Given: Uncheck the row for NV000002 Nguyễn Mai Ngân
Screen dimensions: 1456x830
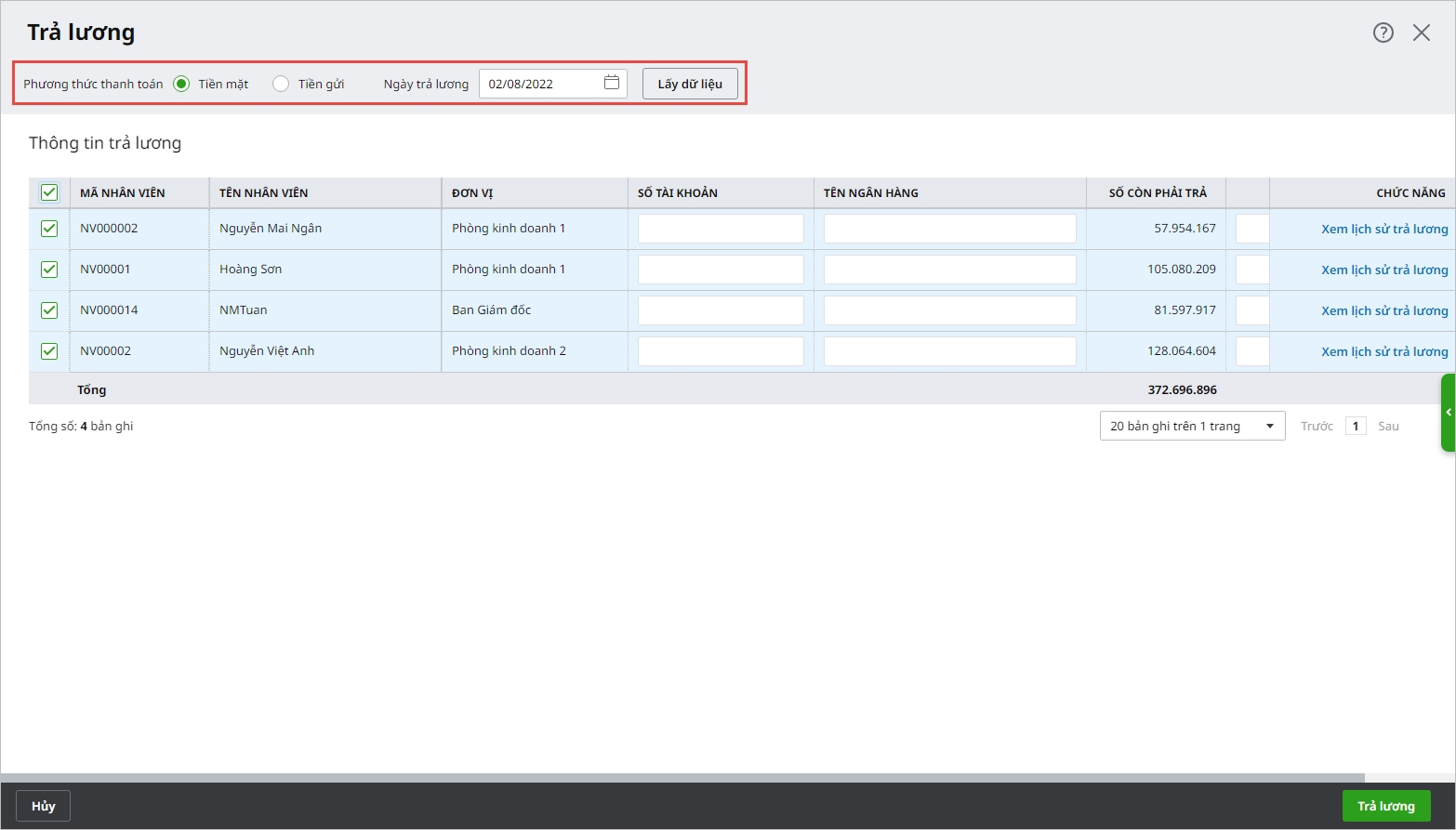Looking at the screenshot, I should [49, 229].
